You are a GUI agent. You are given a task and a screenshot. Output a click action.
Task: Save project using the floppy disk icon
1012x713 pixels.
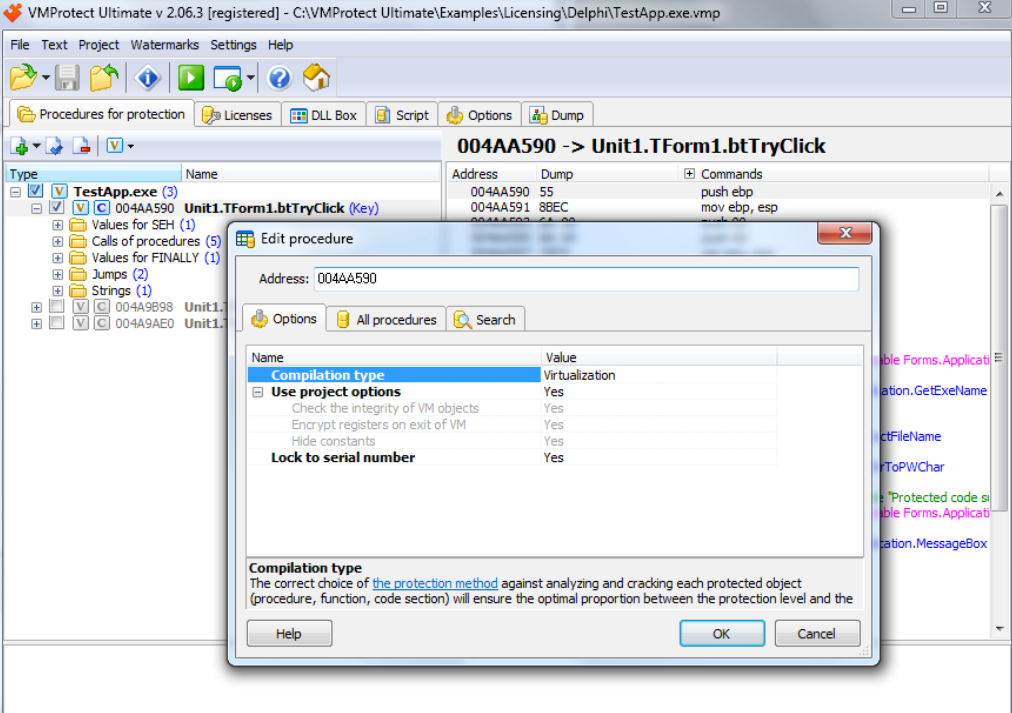click(x=67, y=78)
